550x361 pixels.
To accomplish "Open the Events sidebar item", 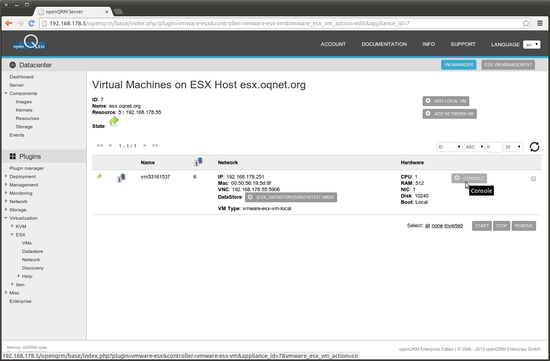I will pos(16,135).
